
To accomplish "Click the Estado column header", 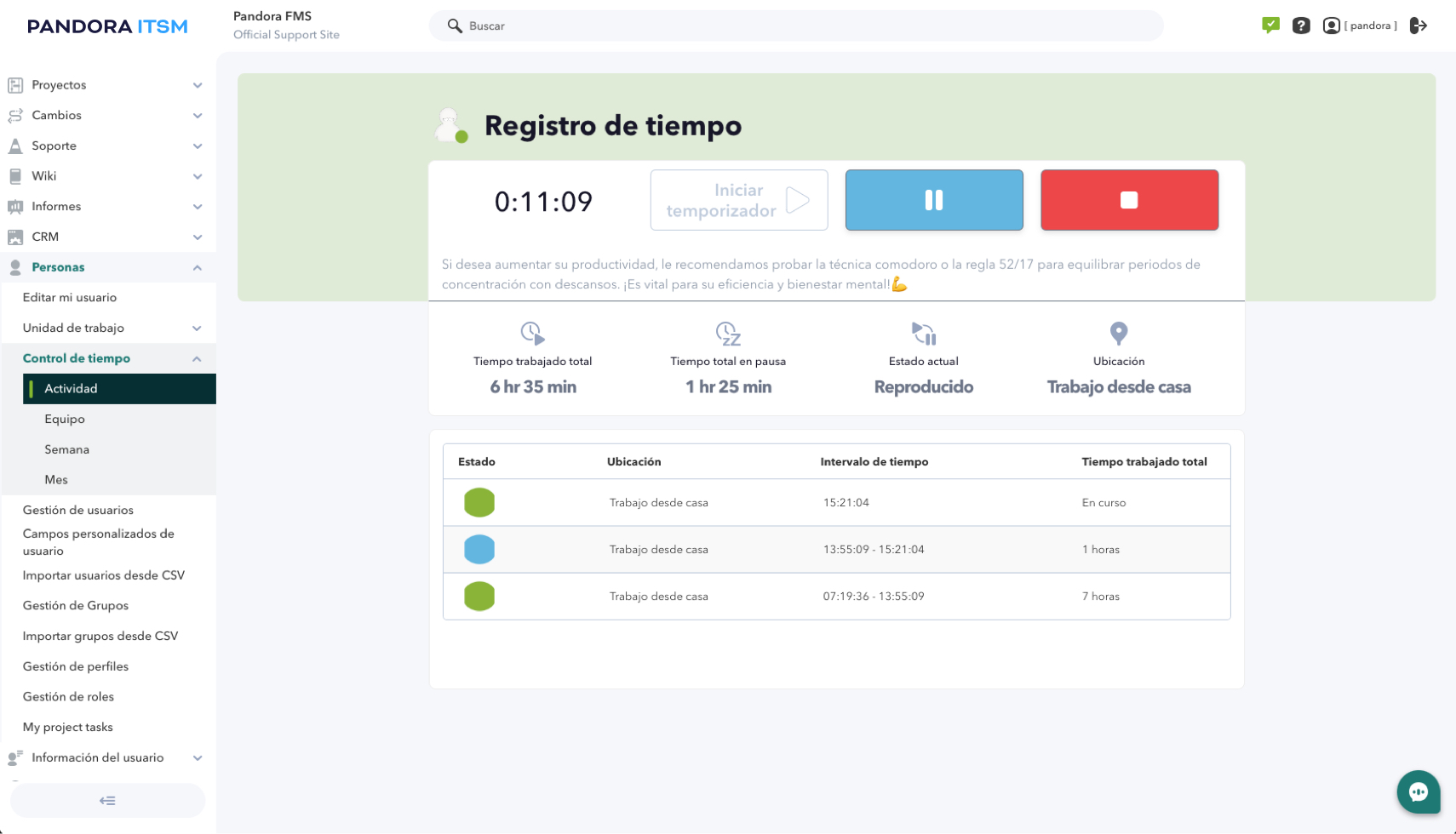I will pos(477,462).
